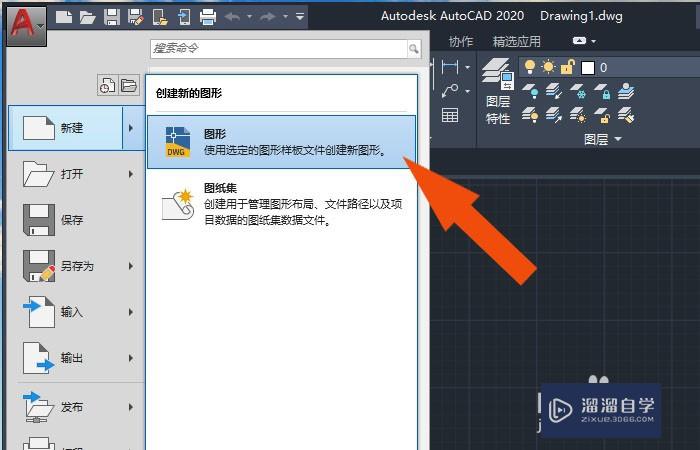Open Customize Quick Access Toolbar dropdown

click(300, 17)
